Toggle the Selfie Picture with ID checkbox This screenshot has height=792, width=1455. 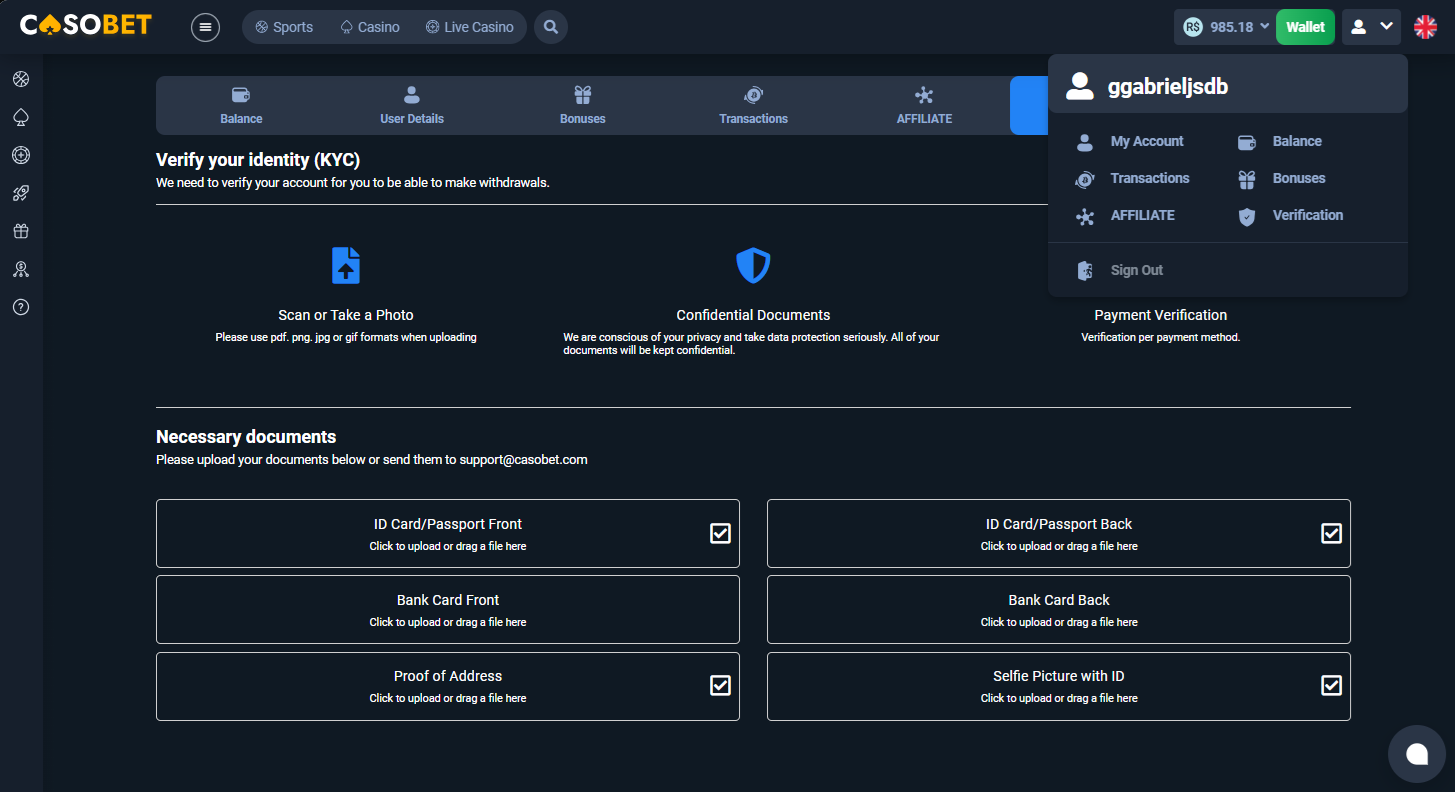click(x=1331, y=685)
